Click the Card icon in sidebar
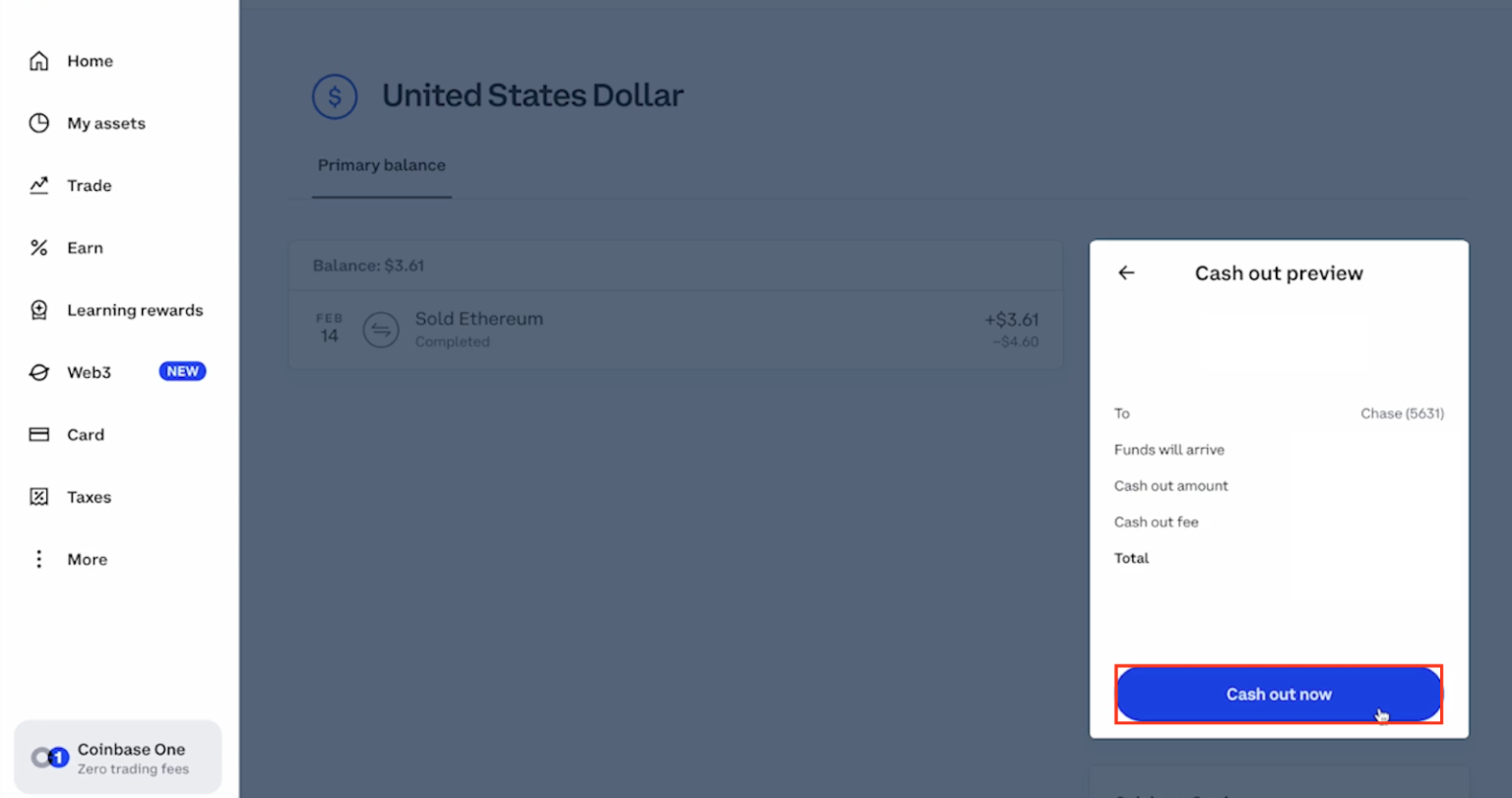This screenshot has height=798, width=1512. (x=38, y=434)
